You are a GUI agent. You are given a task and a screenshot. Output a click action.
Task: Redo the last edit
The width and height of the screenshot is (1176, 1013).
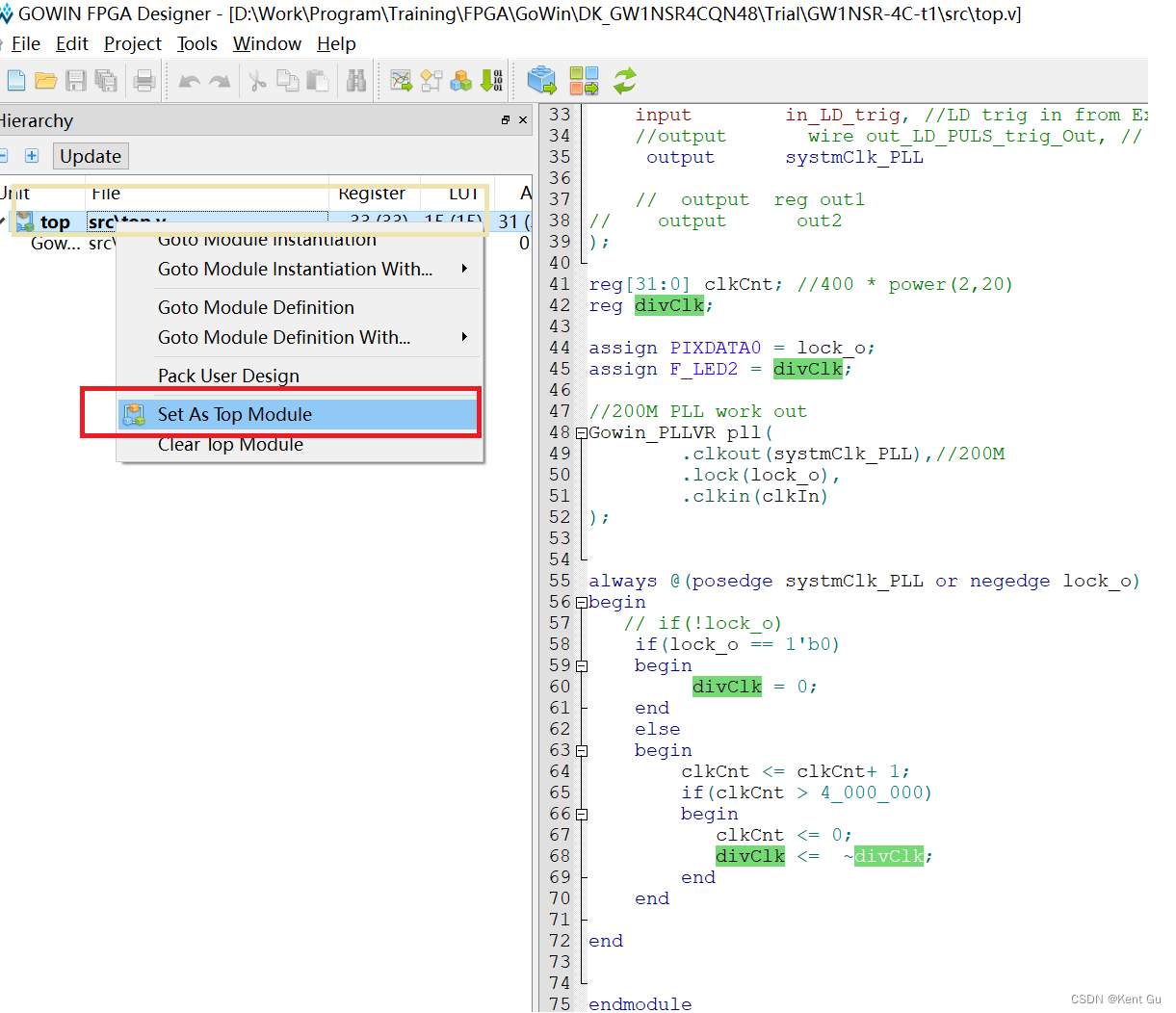click(x=221, y=82)
